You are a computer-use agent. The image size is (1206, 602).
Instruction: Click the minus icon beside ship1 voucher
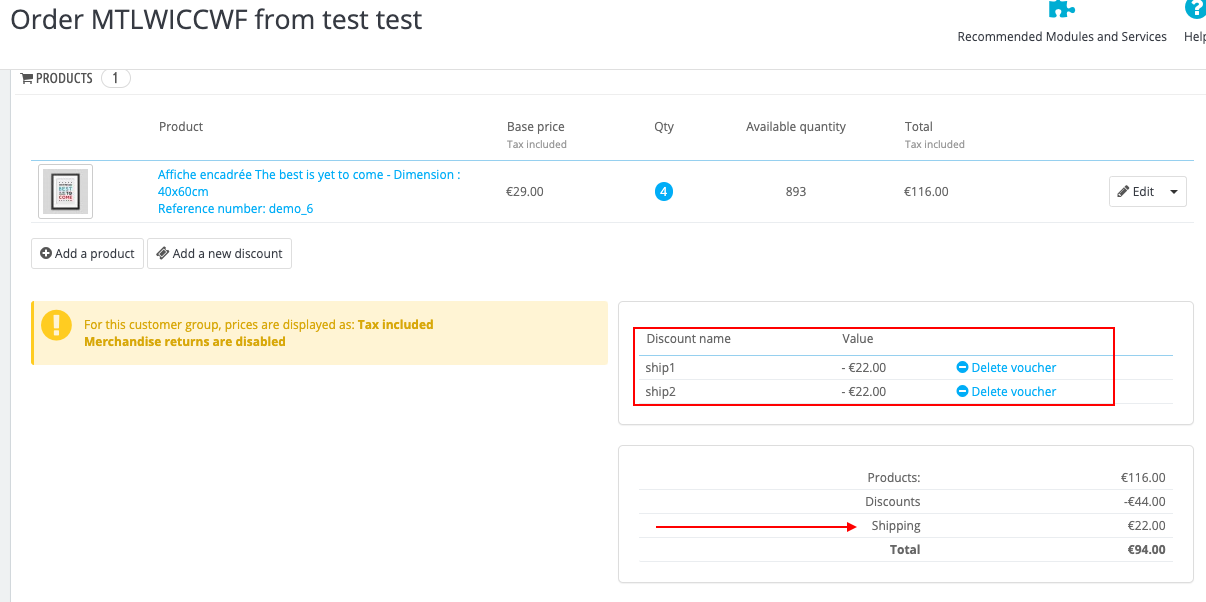962,367
